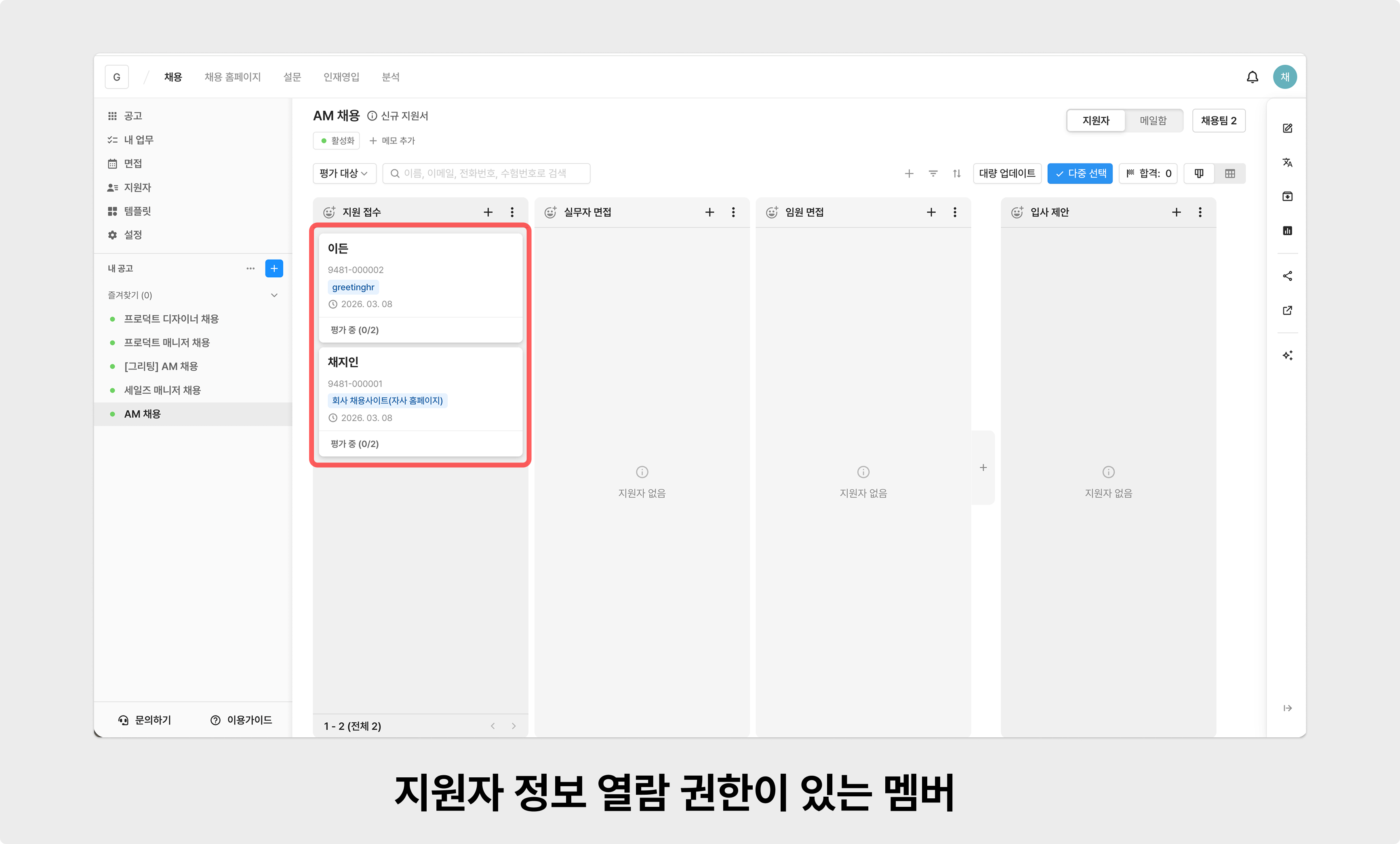Viewport: 1400px width, 844px height.
Task: Click the AI sparkle icon in right sidebar
Action: click(x=1288, y=356)
